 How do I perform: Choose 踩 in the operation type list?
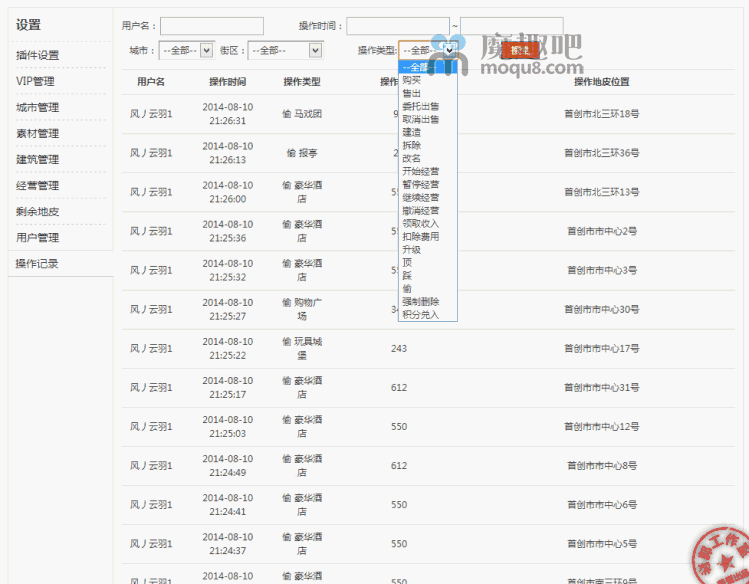point(428,276)
